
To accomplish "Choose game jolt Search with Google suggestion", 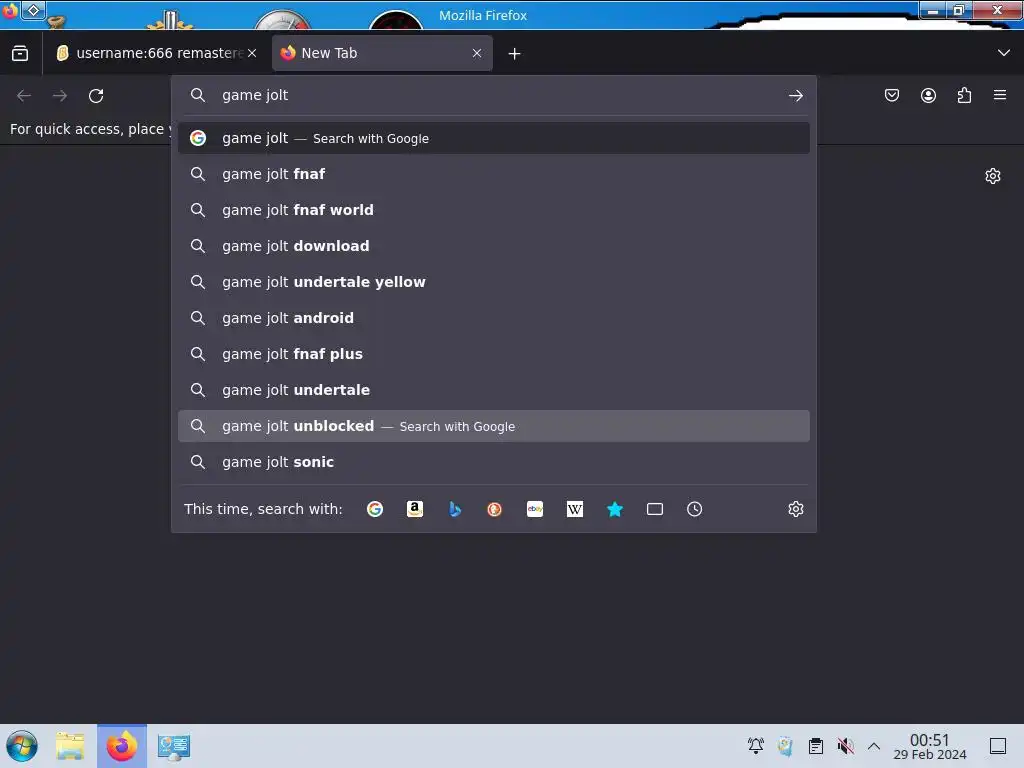I will tap(494, 138).
